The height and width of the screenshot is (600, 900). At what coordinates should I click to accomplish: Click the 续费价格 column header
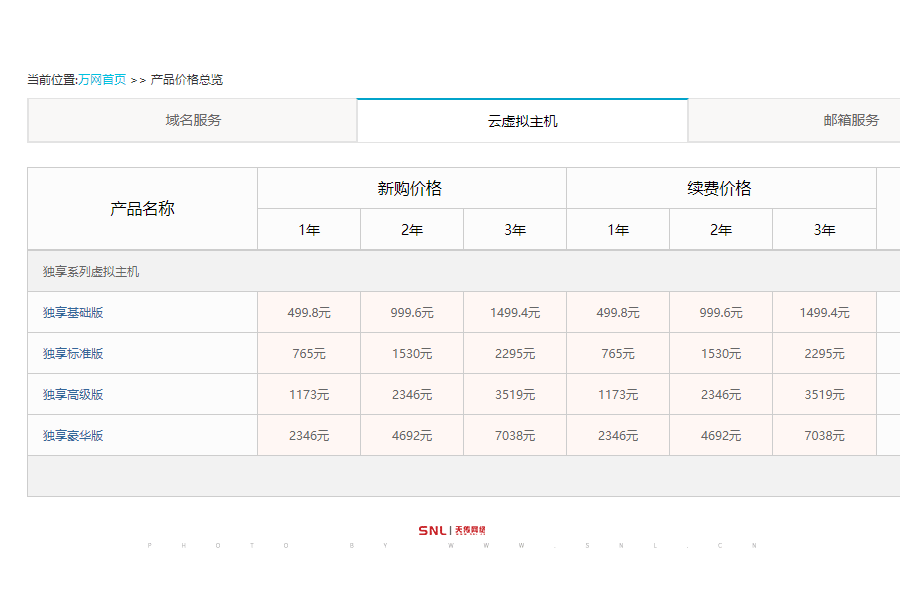(719, 189)
